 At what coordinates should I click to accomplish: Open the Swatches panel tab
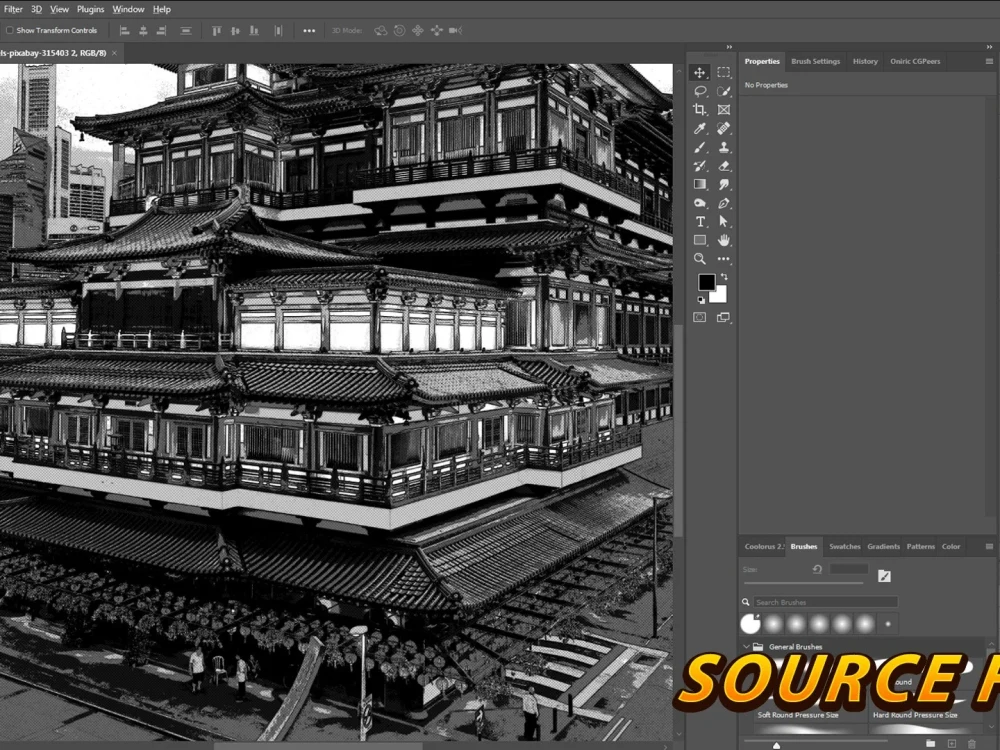(844, 546)
